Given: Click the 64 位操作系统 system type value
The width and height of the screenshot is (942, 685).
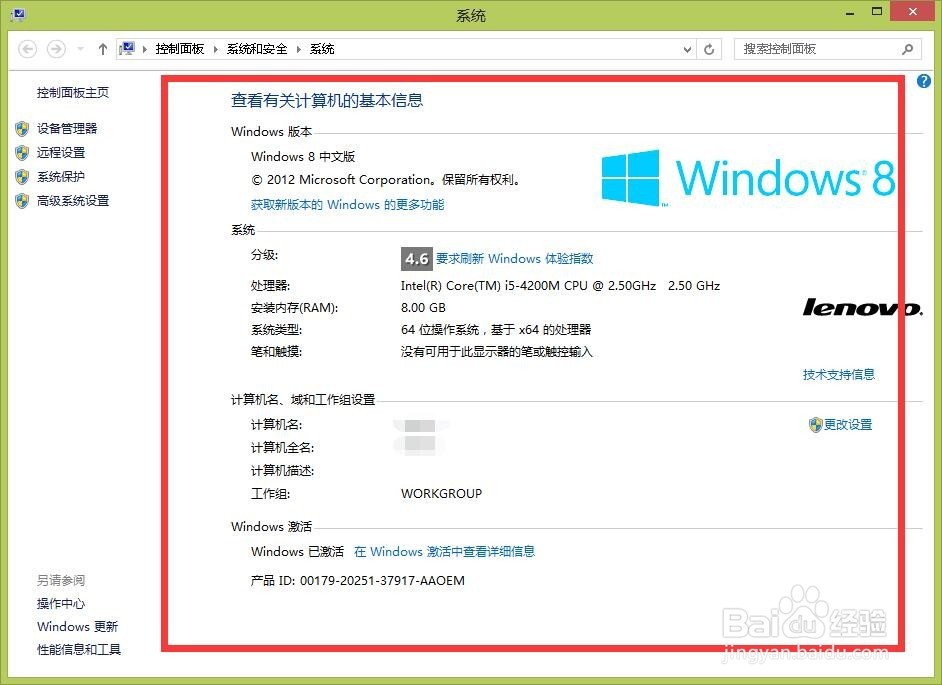Looking at the screenshot, I should point(496,330).
